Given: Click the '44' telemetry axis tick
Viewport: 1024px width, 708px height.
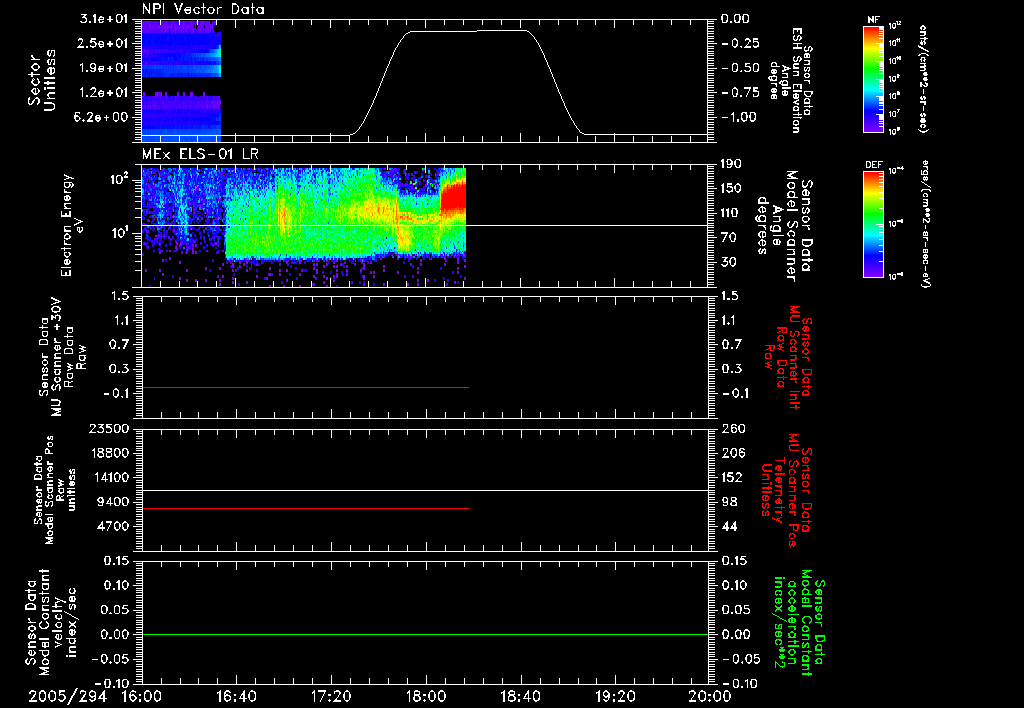Looking at the screenshot, I should [731, 526].
